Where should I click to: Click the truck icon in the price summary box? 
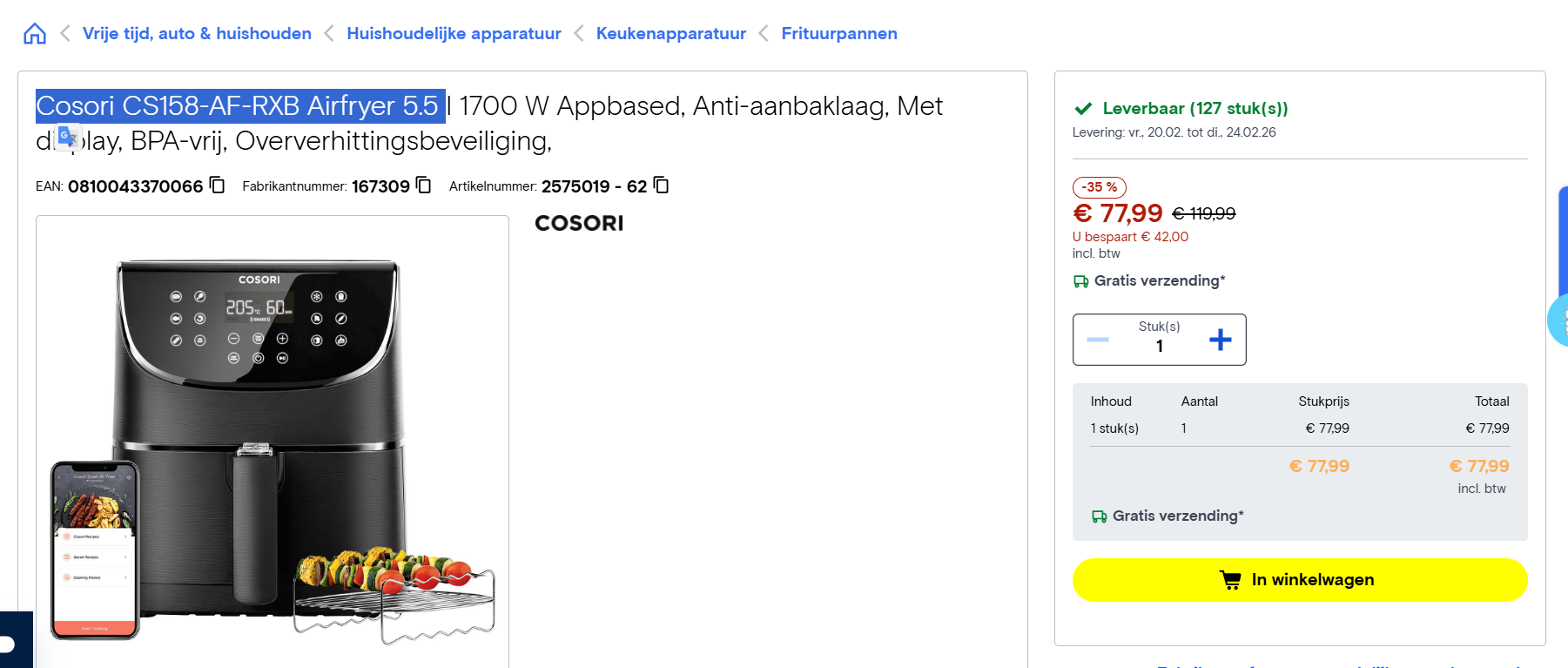click(x=1099, y=516)
